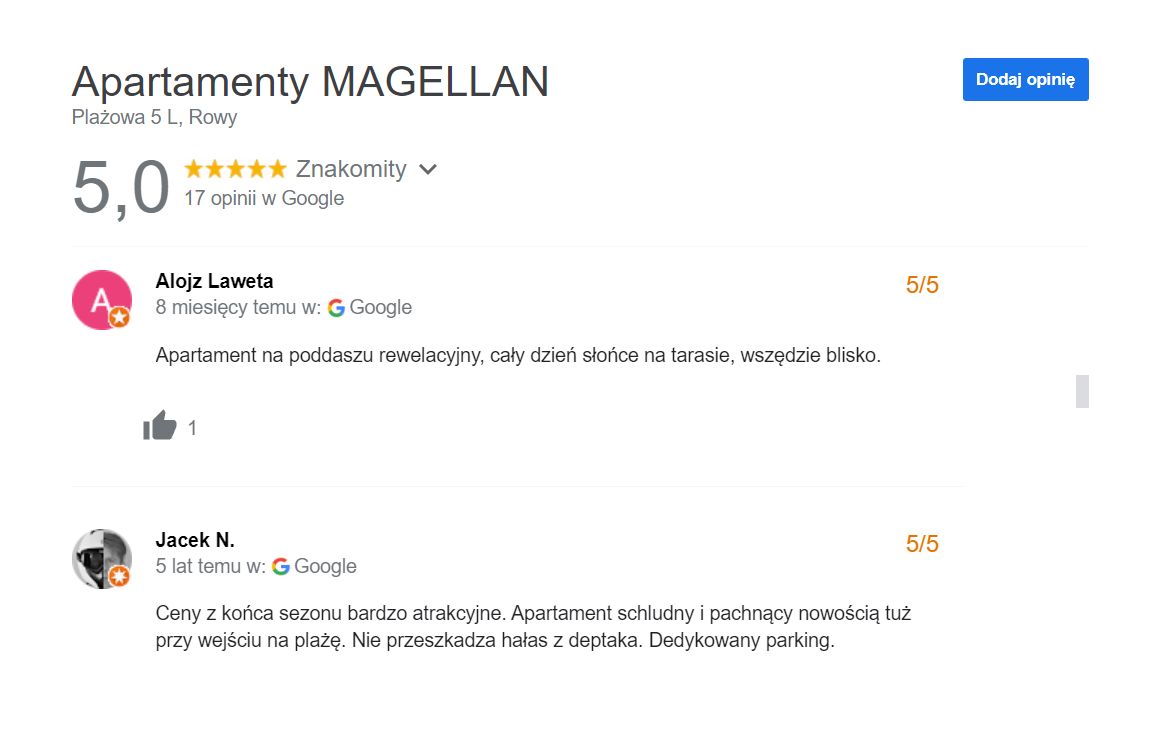Open the Alojz Laweta reviewer name link

214,281
